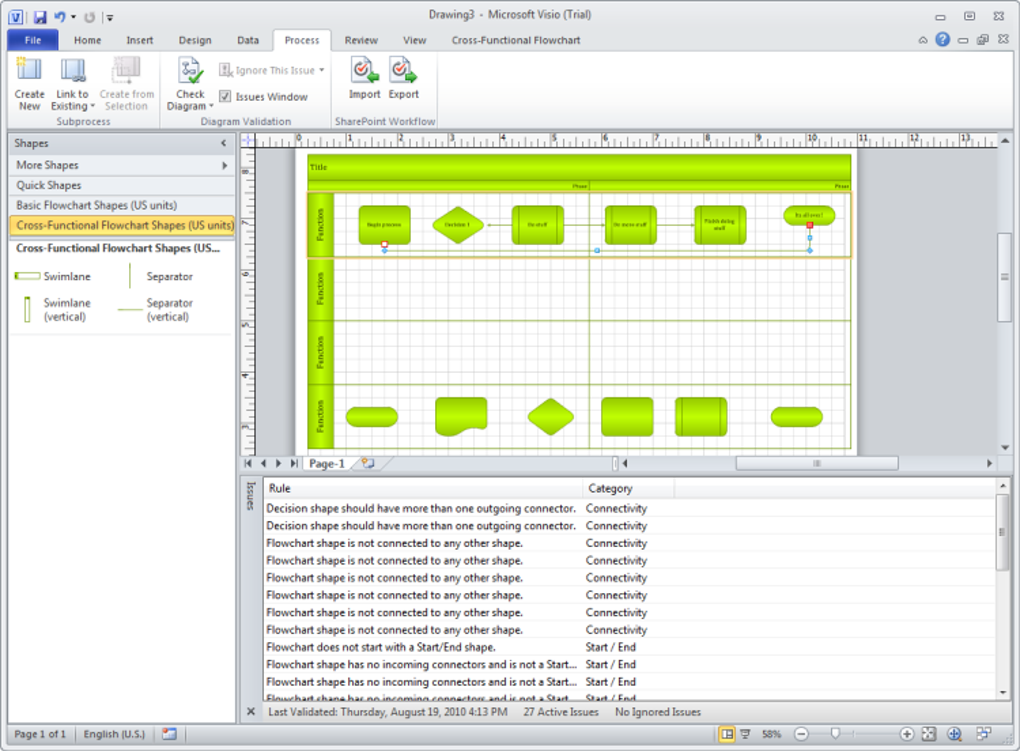
Task: Select Basic Flowchart Shapes stencil
Action: pyautogui.click(x=97, y=205)
